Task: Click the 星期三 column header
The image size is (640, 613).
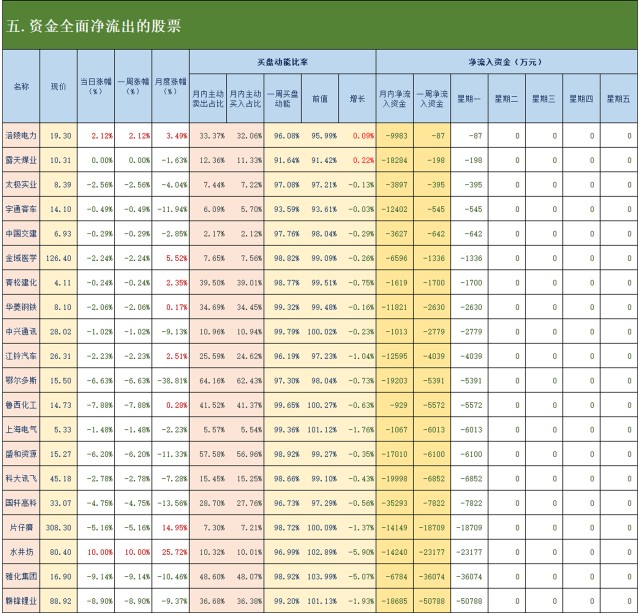Action: click(544, 99)
